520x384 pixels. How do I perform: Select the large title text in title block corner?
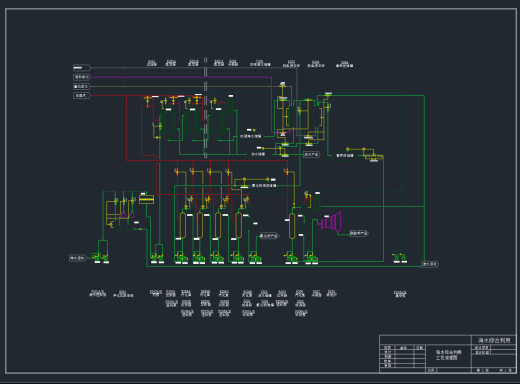pos(494,340)
